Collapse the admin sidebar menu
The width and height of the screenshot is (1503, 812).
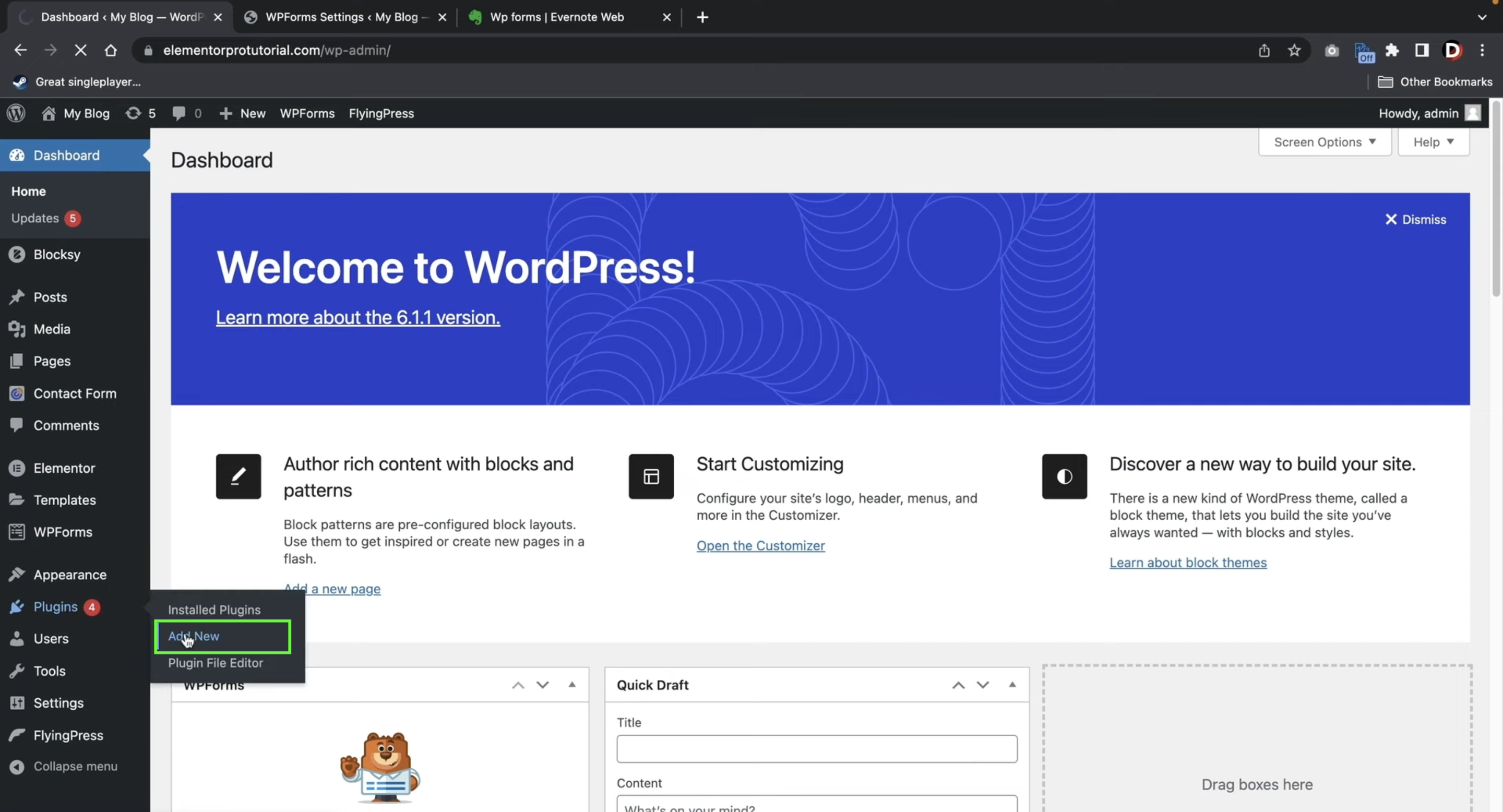[x=75, y=765]
